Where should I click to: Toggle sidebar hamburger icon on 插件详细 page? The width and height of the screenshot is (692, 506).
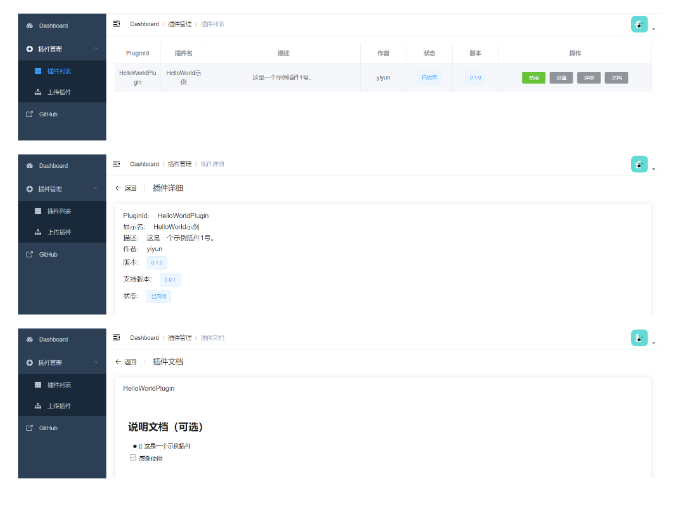(x=117, y=164)
